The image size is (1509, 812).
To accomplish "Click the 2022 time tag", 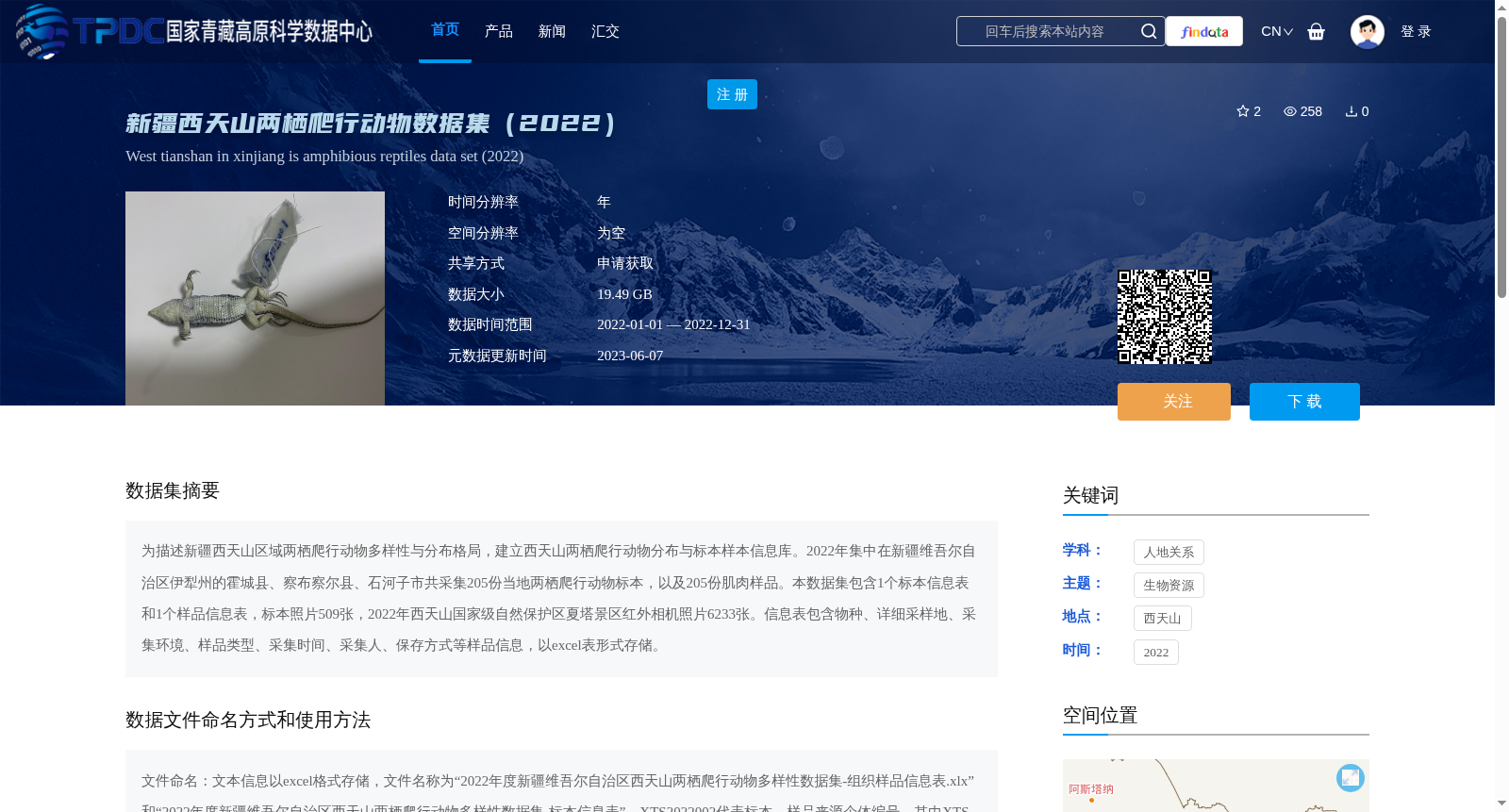I will coord(1155,653).
